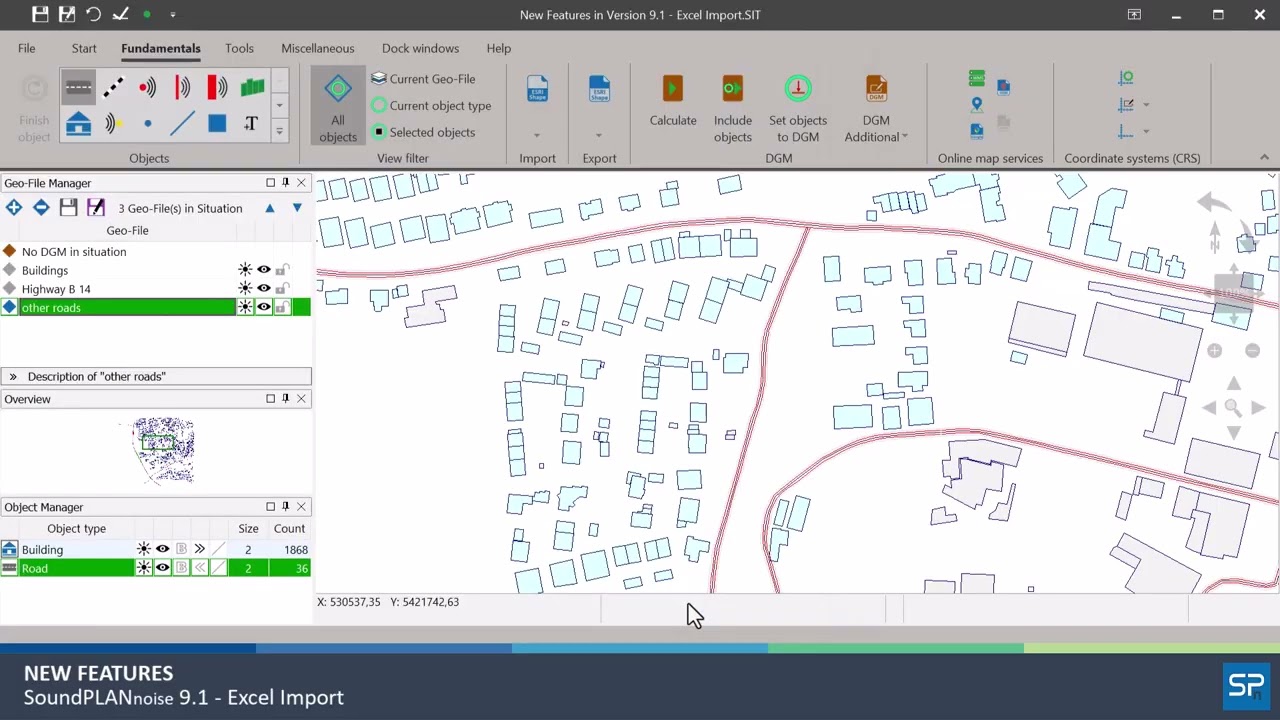1280x720 pixels.
Task: Open the Help tab
Action: 498,48
